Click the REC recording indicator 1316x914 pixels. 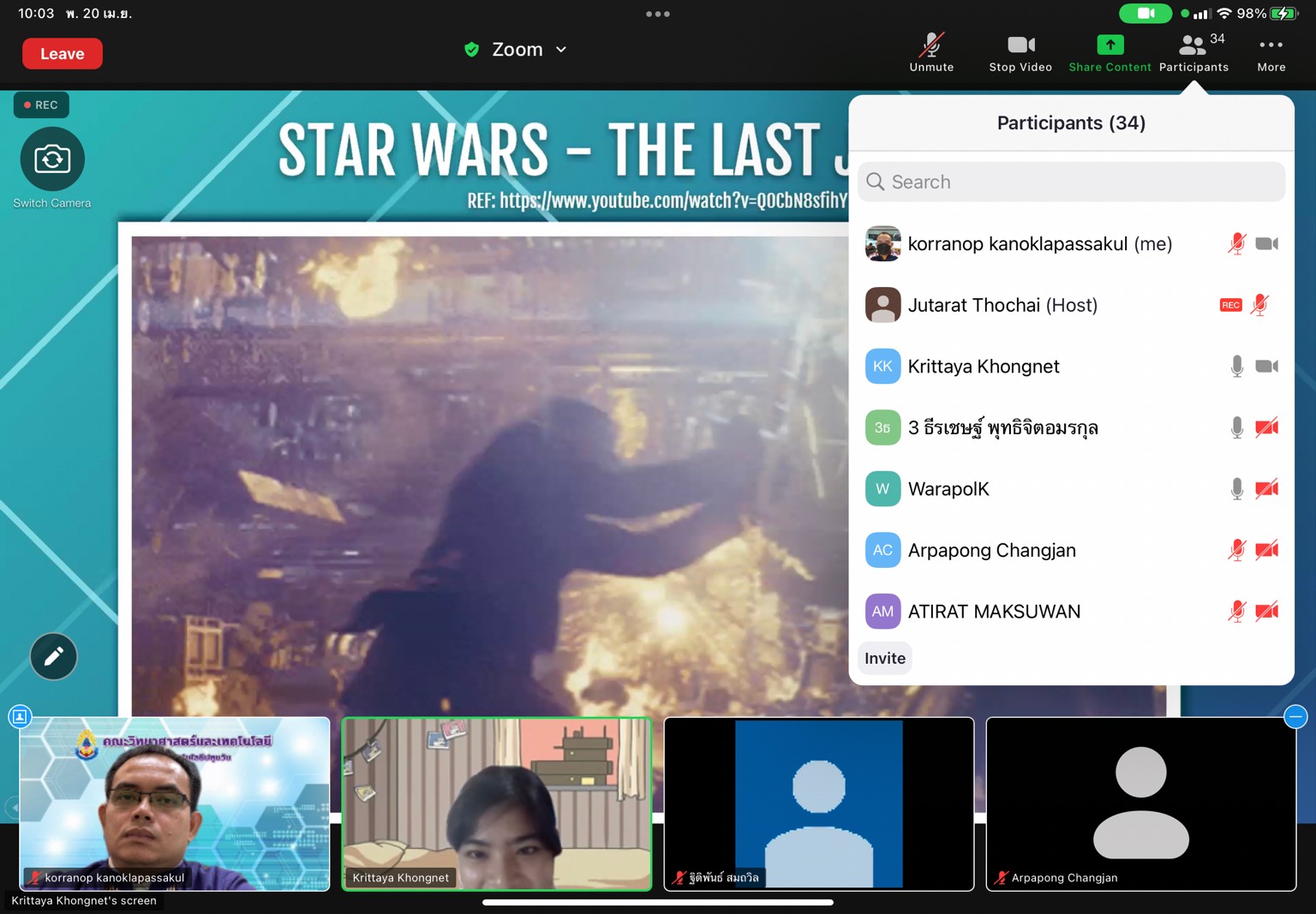41,105
